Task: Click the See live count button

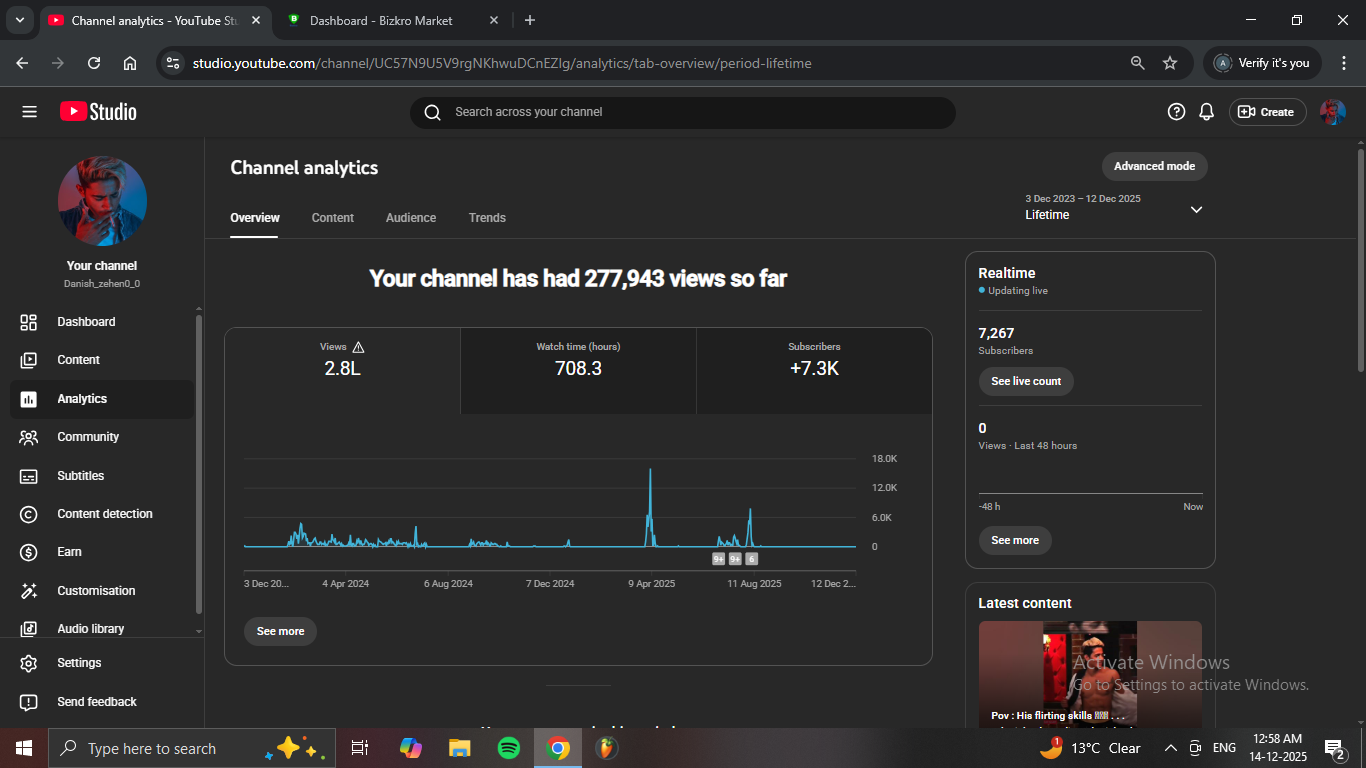Action: click(x=1025, y=381)
